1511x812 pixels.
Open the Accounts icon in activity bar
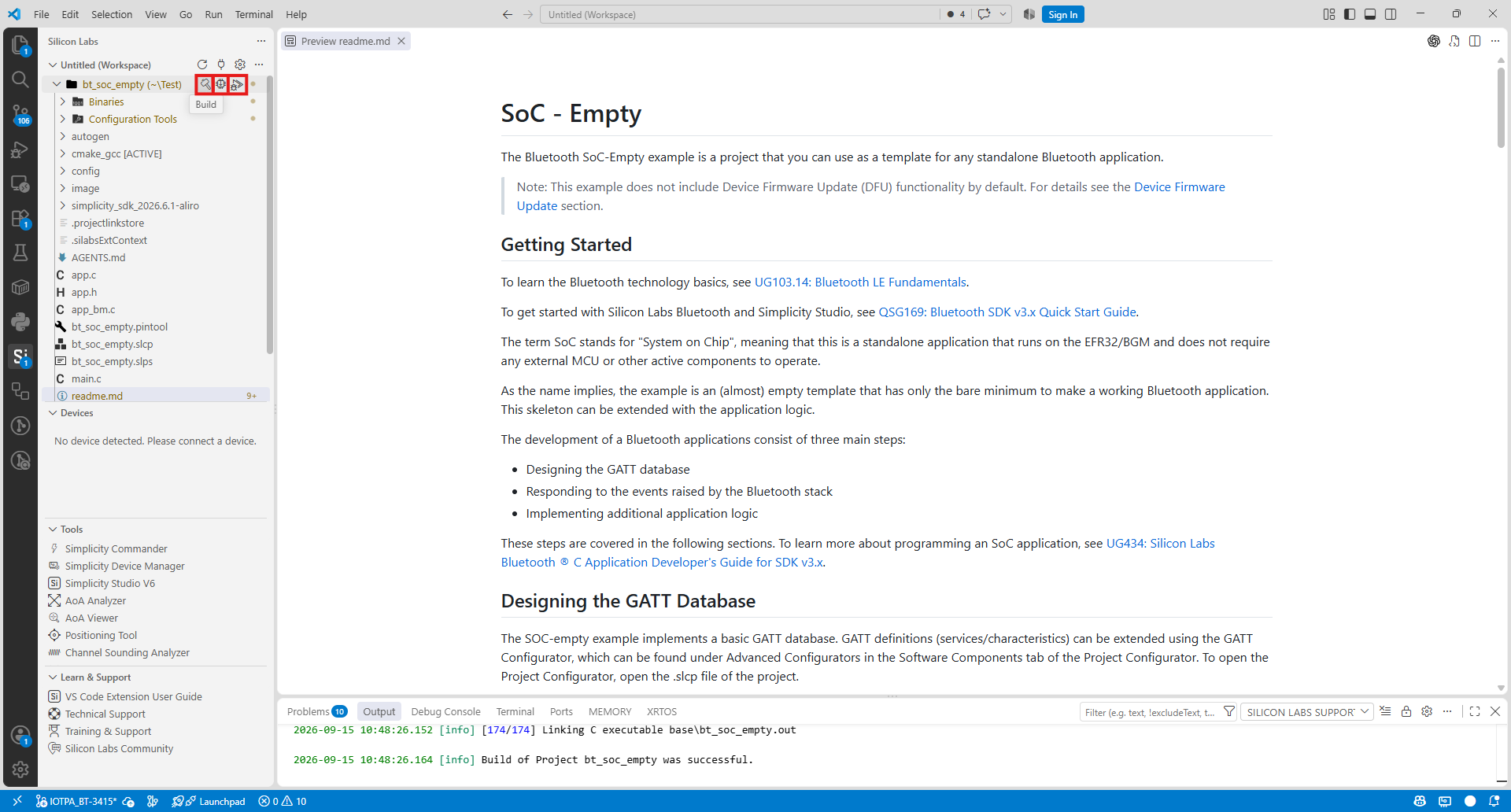coord(20,736)
